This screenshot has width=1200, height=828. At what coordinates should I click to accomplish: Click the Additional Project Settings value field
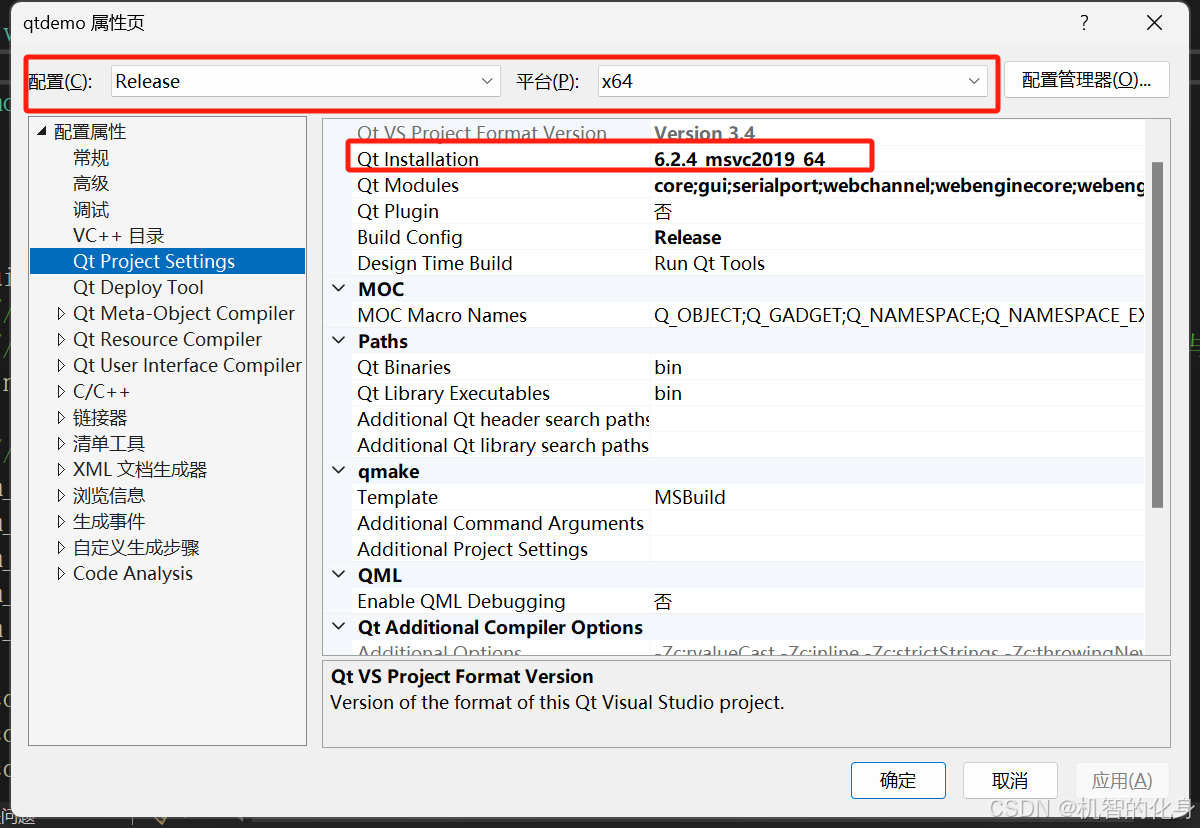(x=898, y=549)
